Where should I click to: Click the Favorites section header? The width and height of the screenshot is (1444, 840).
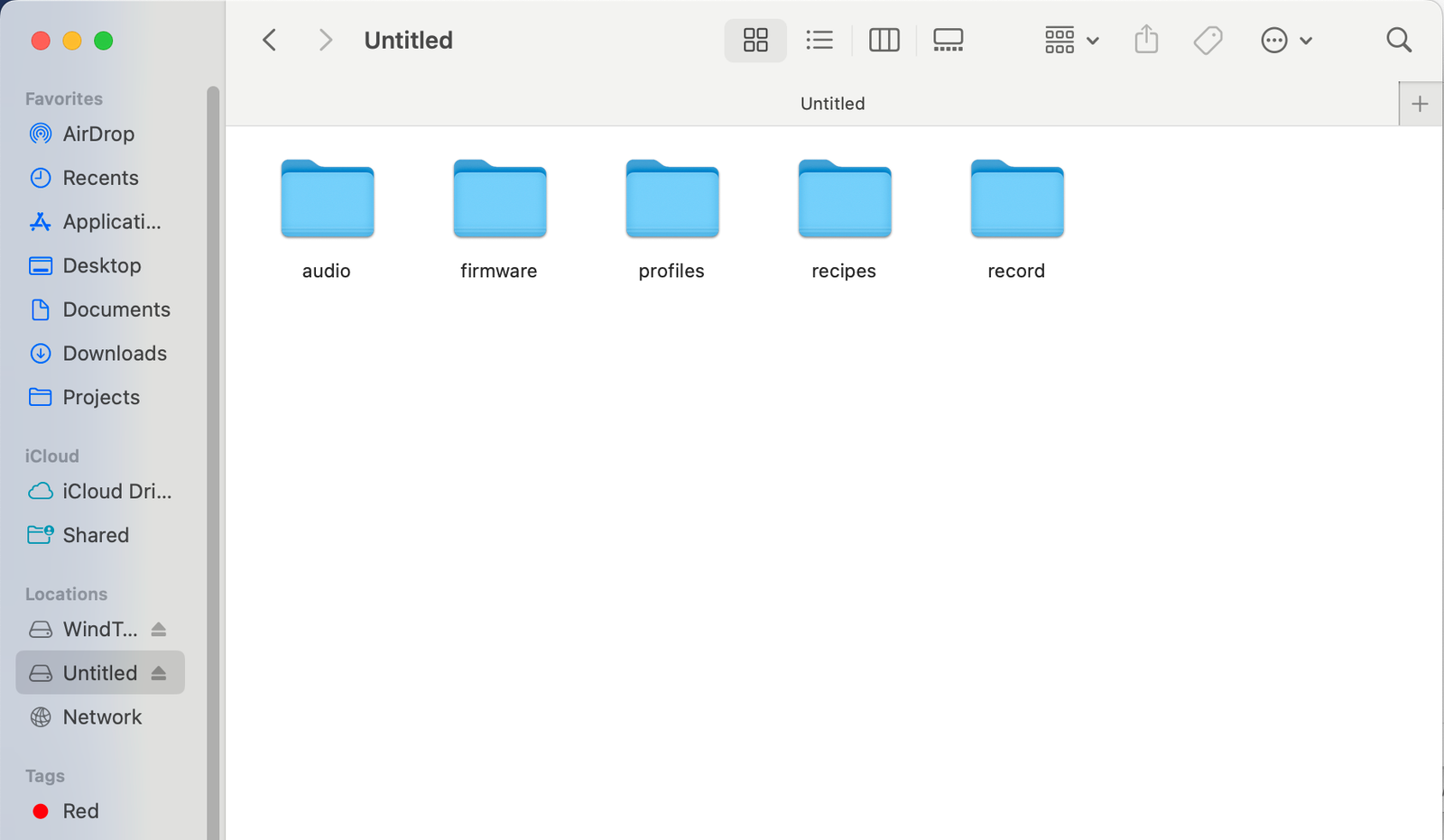pos(64,98)
